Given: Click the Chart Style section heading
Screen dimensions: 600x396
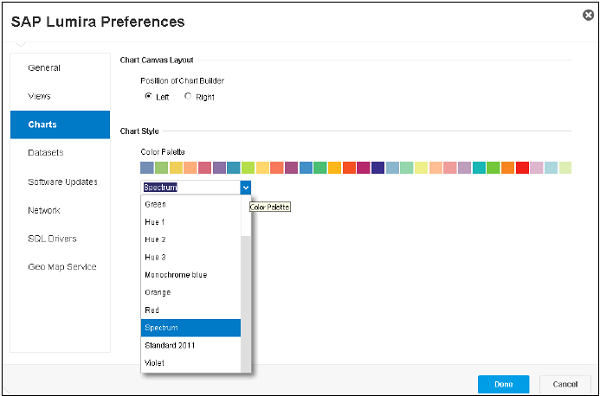Looking at the screenshot, I should (x=139, y=131).
